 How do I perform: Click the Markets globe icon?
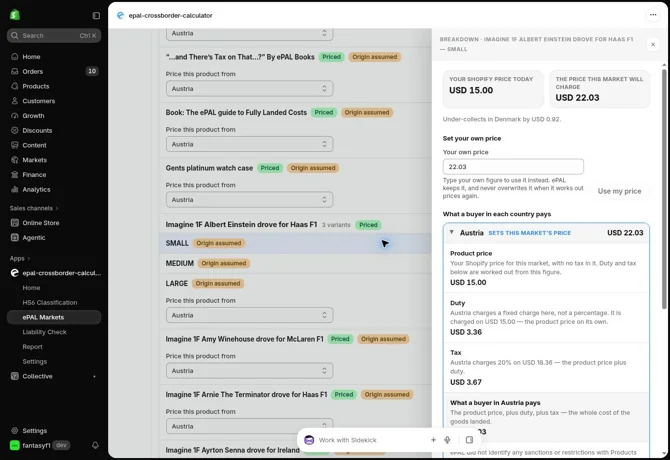tap(15, 160)
